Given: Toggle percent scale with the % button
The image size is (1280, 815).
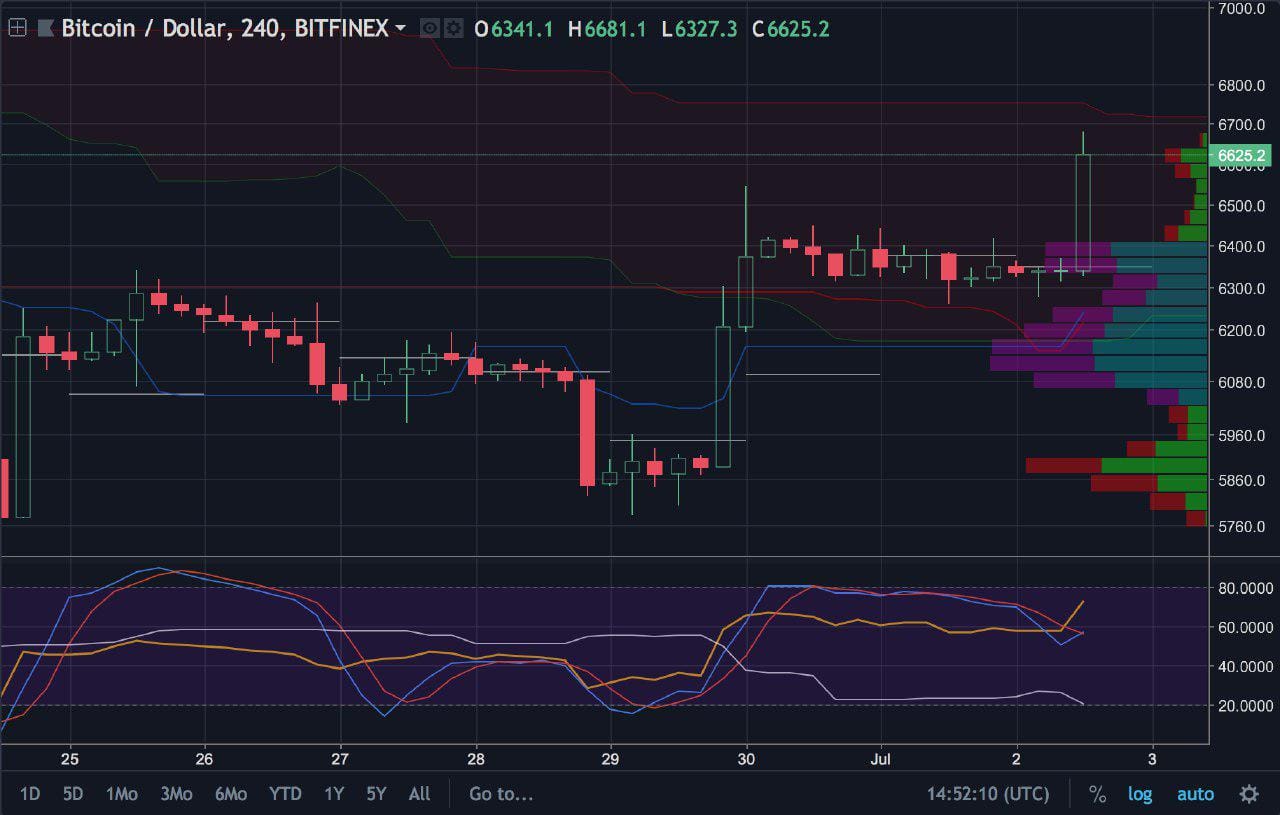Looking at the screenshot, I should click(x=1097, y=794).
